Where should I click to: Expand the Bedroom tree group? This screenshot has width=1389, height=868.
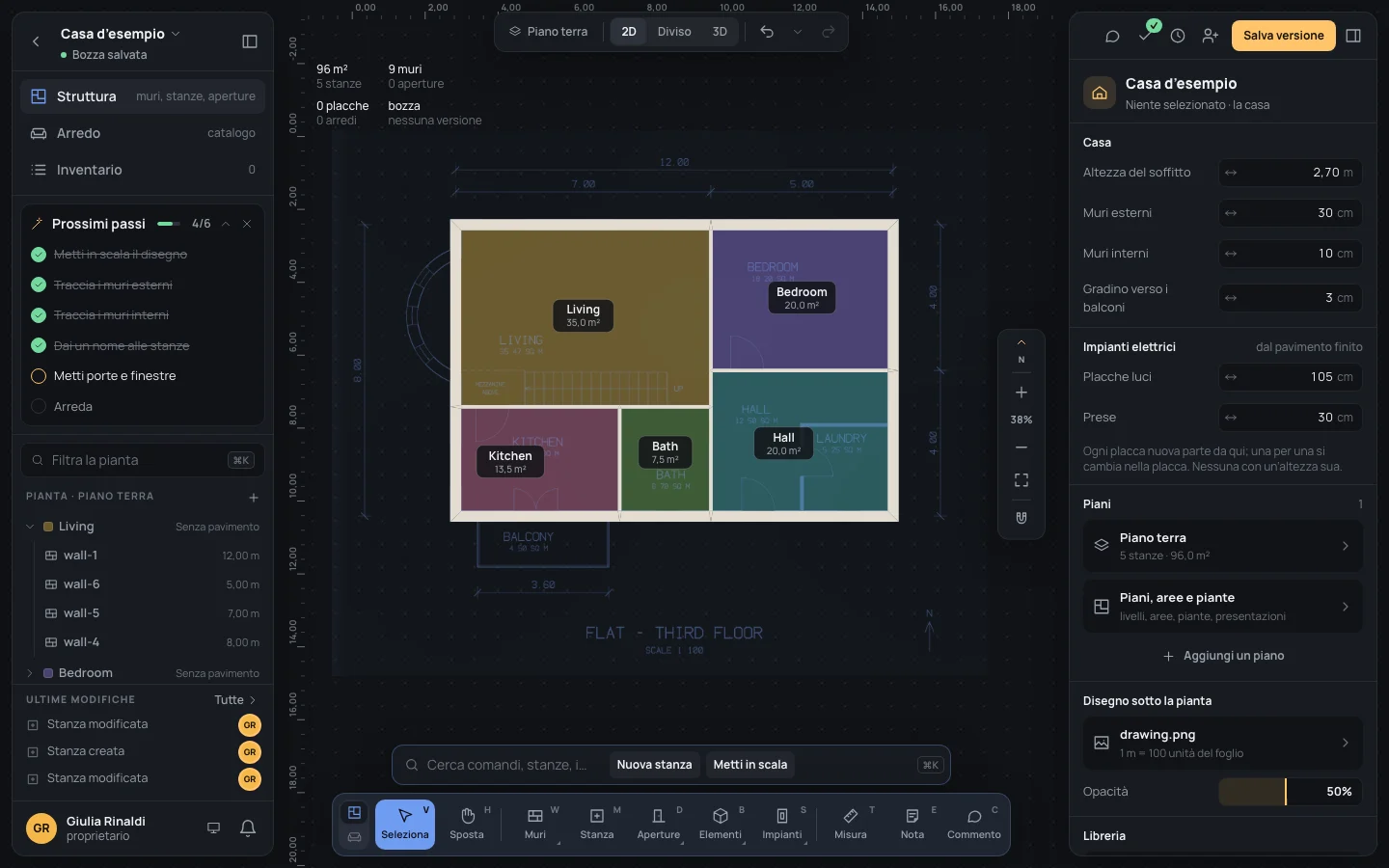click(30, 673)
